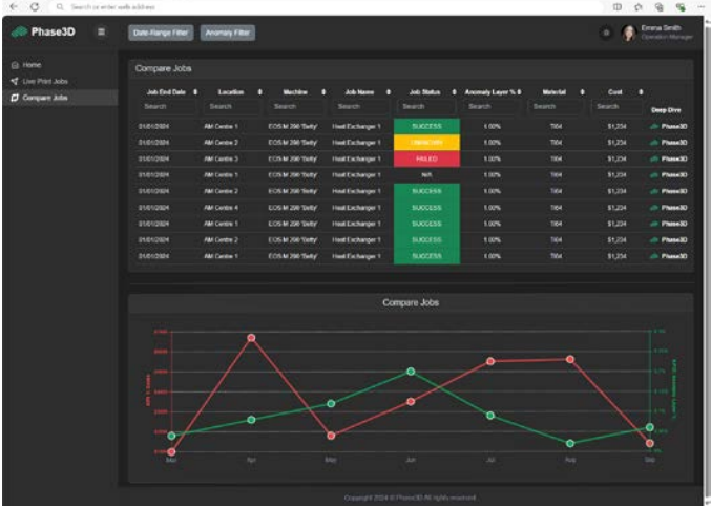Sort by Job End Date column
Screen dimensions: 712x509
click(x=195, y=92)
